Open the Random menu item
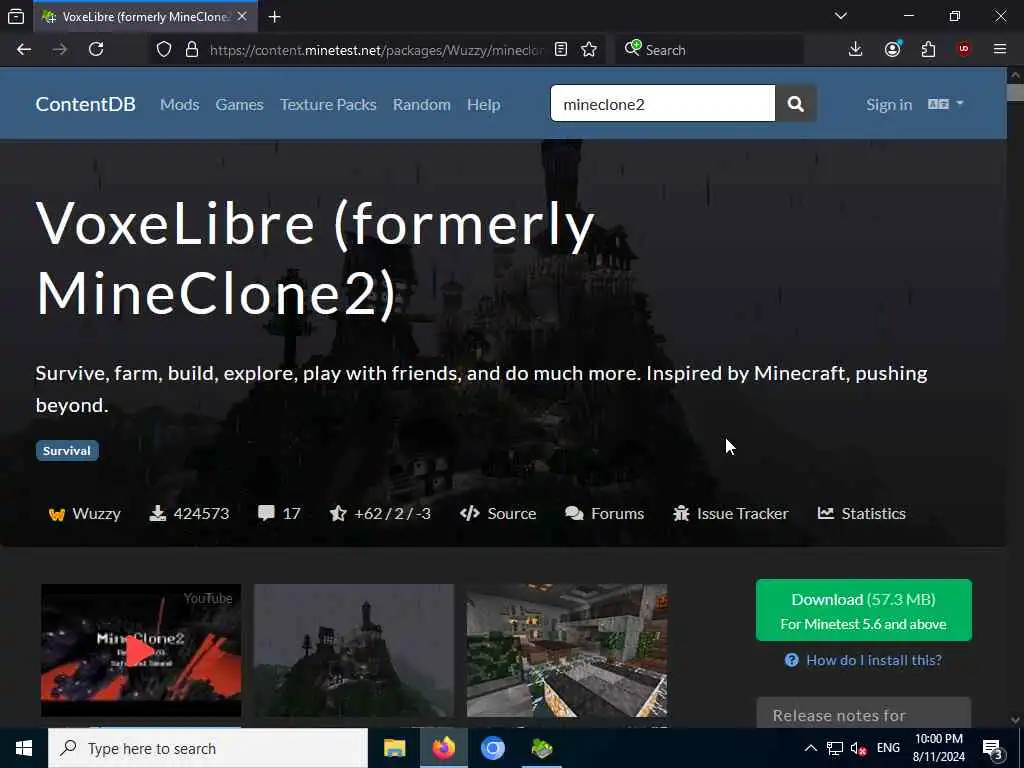The height and width of the screenshot is (768, 1024). click(x=422, y=104)
